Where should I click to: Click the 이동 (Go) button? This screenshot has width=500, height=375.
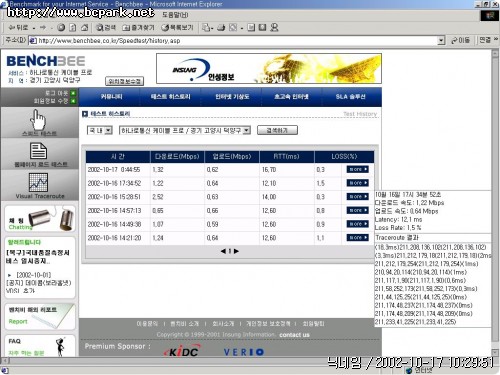460,41
